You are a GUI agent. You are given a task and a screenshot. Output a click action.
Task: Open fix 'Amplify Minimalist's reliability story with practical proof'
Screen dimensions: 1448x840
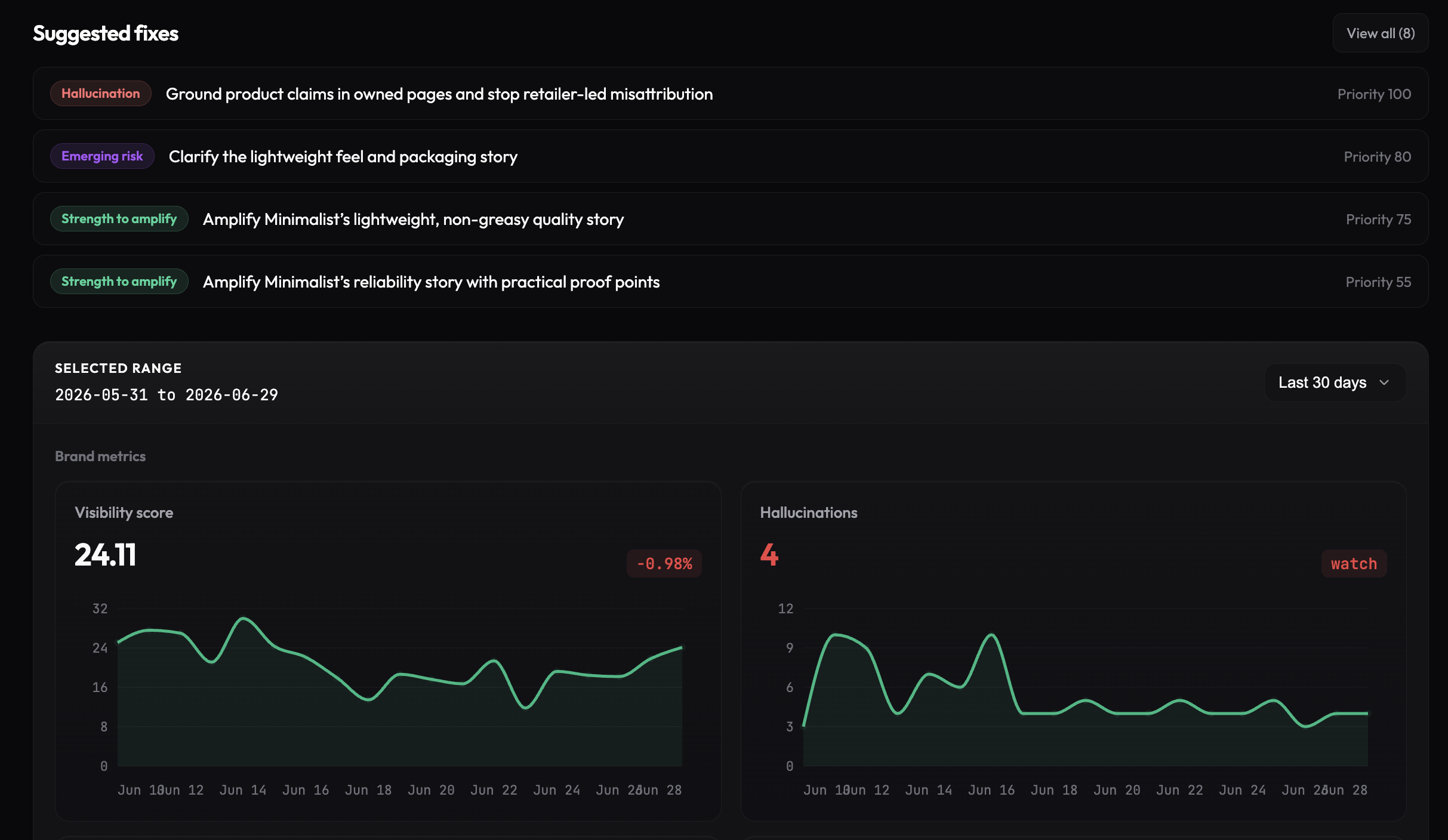[730, 282]
